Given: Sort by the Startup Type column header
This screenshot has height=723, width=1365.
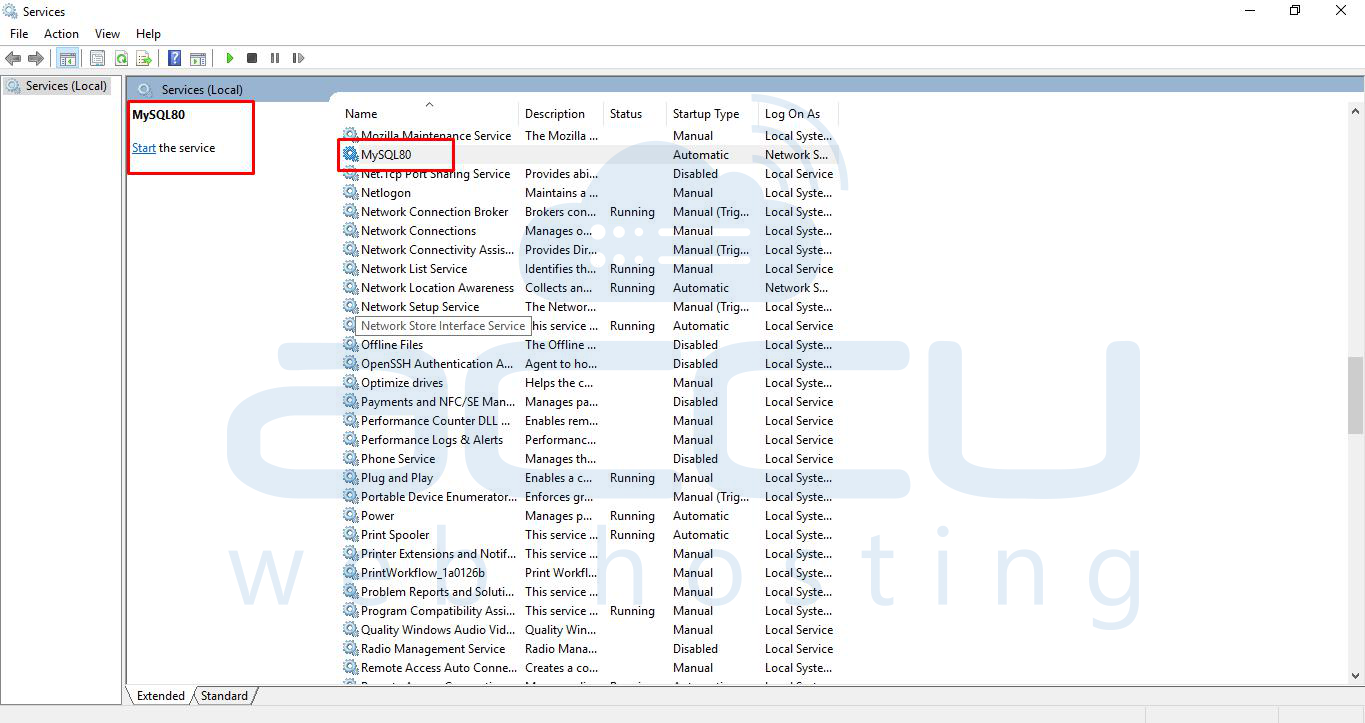Looking at the screenshot, I should click(x=713, y=114).
